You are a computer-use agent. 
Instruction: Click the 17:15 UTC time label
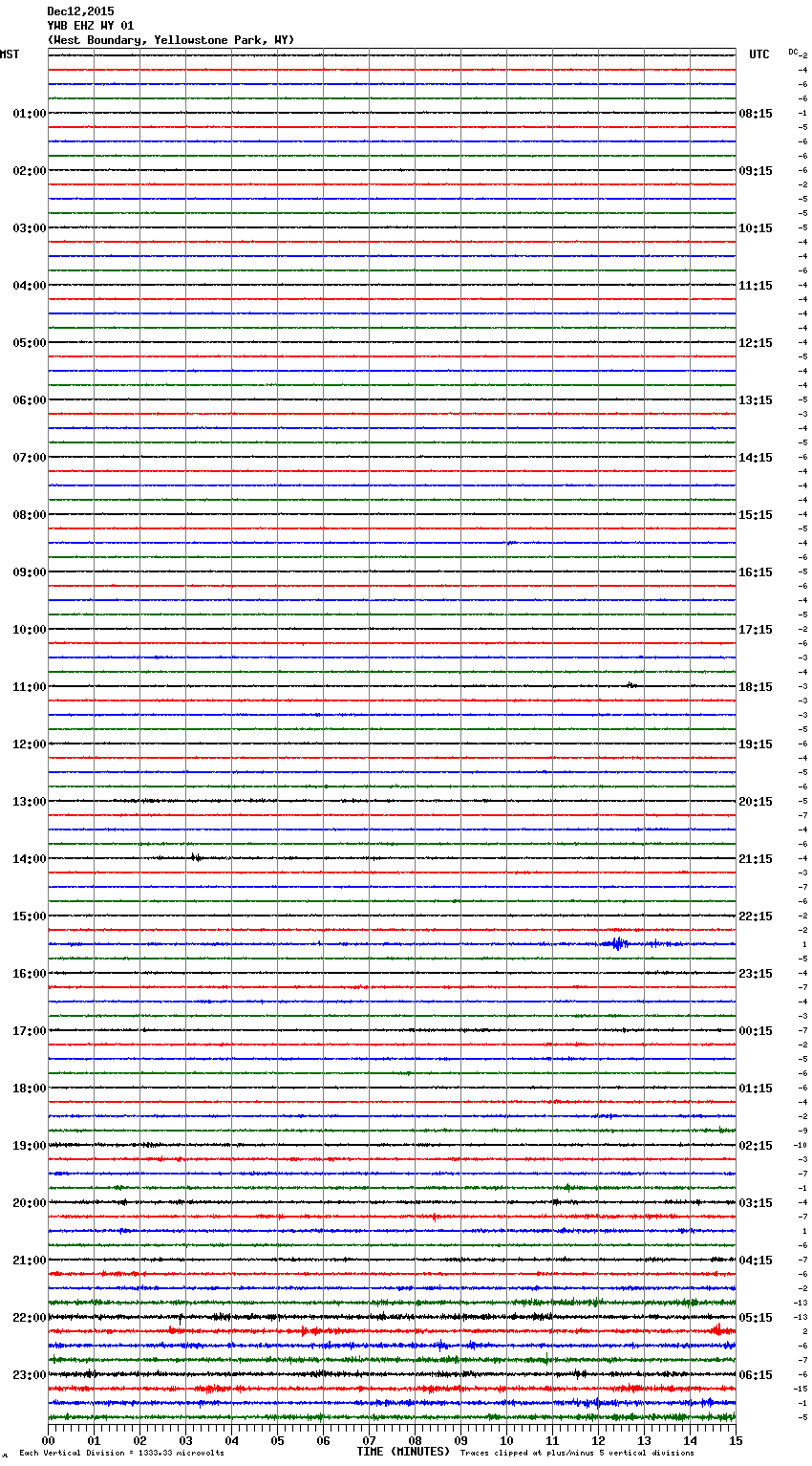(756, 630)
